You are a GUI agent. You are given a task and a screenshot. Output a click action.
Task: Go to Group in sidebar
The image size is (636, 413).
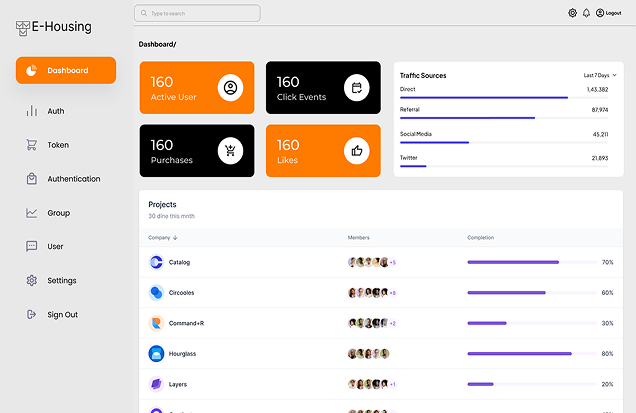point(58,213)
